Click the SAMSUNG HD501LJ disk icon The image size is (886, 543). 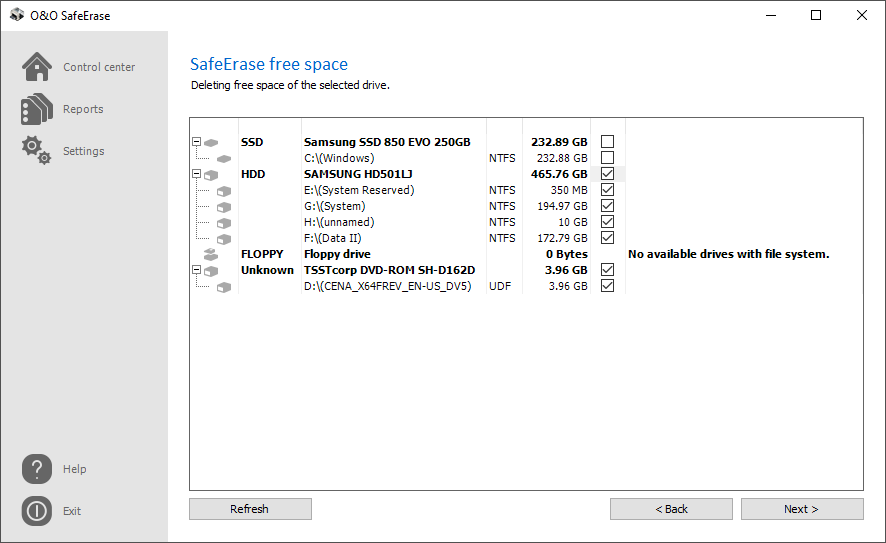[x=211, y=175]
